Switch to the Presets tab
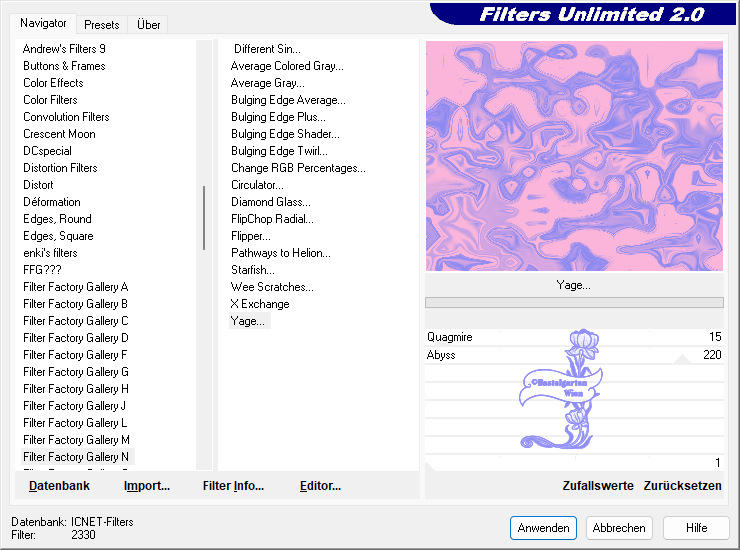The height and width of the screenshot is (550, 740). [101, 24]
